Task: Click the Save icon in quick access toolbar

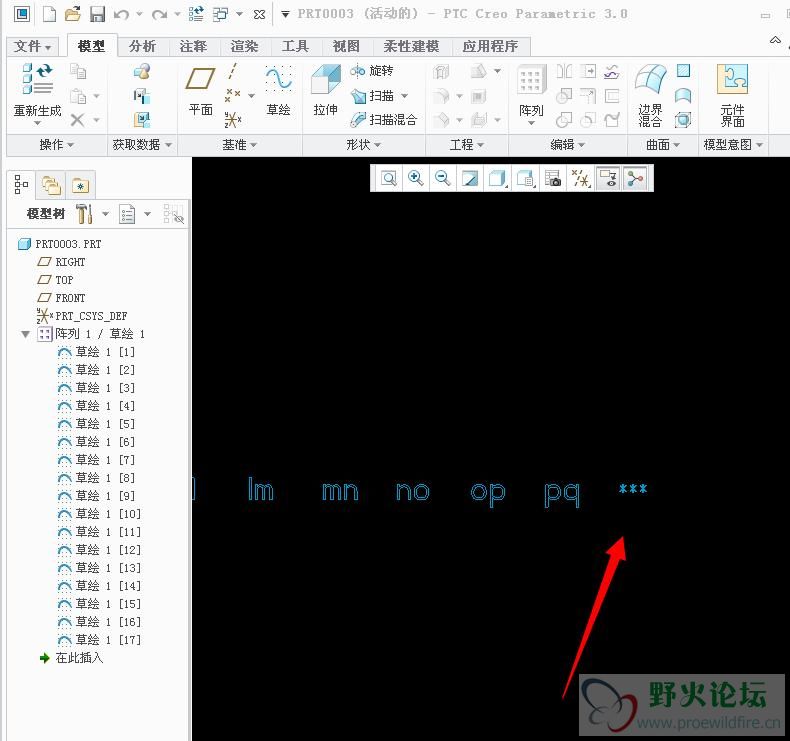Action: point(97,14)
